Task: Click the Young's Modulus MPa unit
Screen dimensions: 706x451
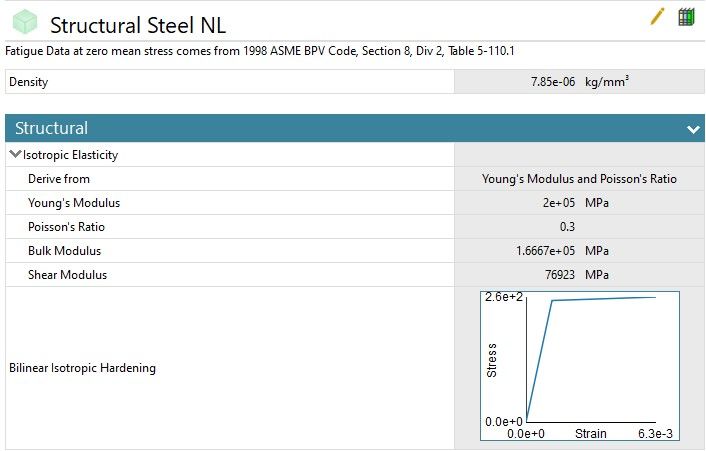Action: pos(597,203)
